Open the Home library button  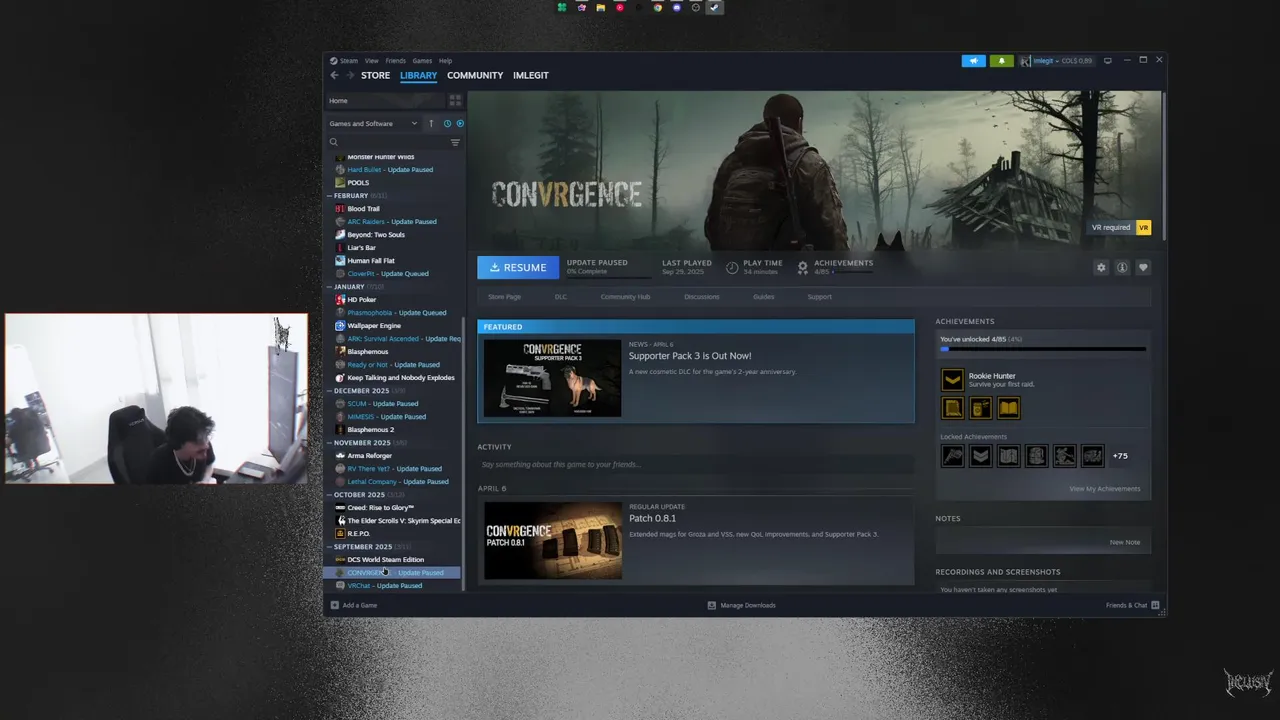(x=385, y=100)
